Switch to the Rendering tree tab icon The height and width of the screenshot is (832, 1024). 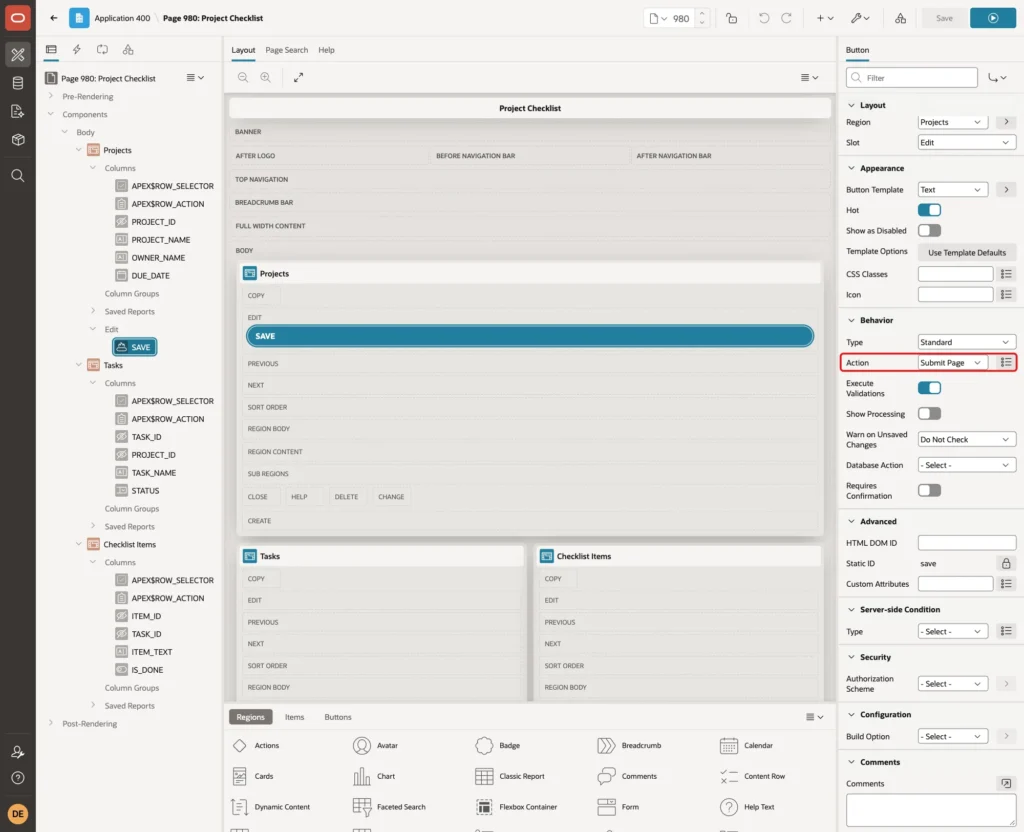pos(51,50)
